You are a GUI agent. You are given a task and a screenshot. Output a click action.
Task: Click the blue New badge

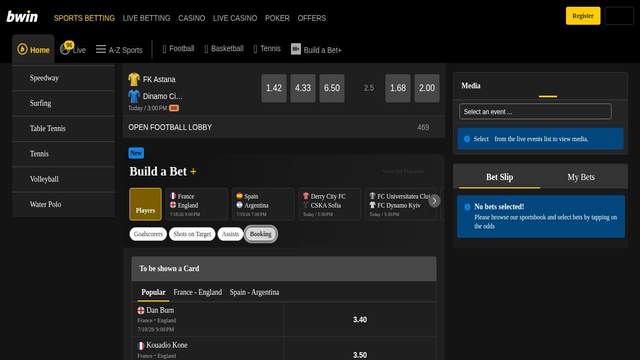click(x=136, y=153)
